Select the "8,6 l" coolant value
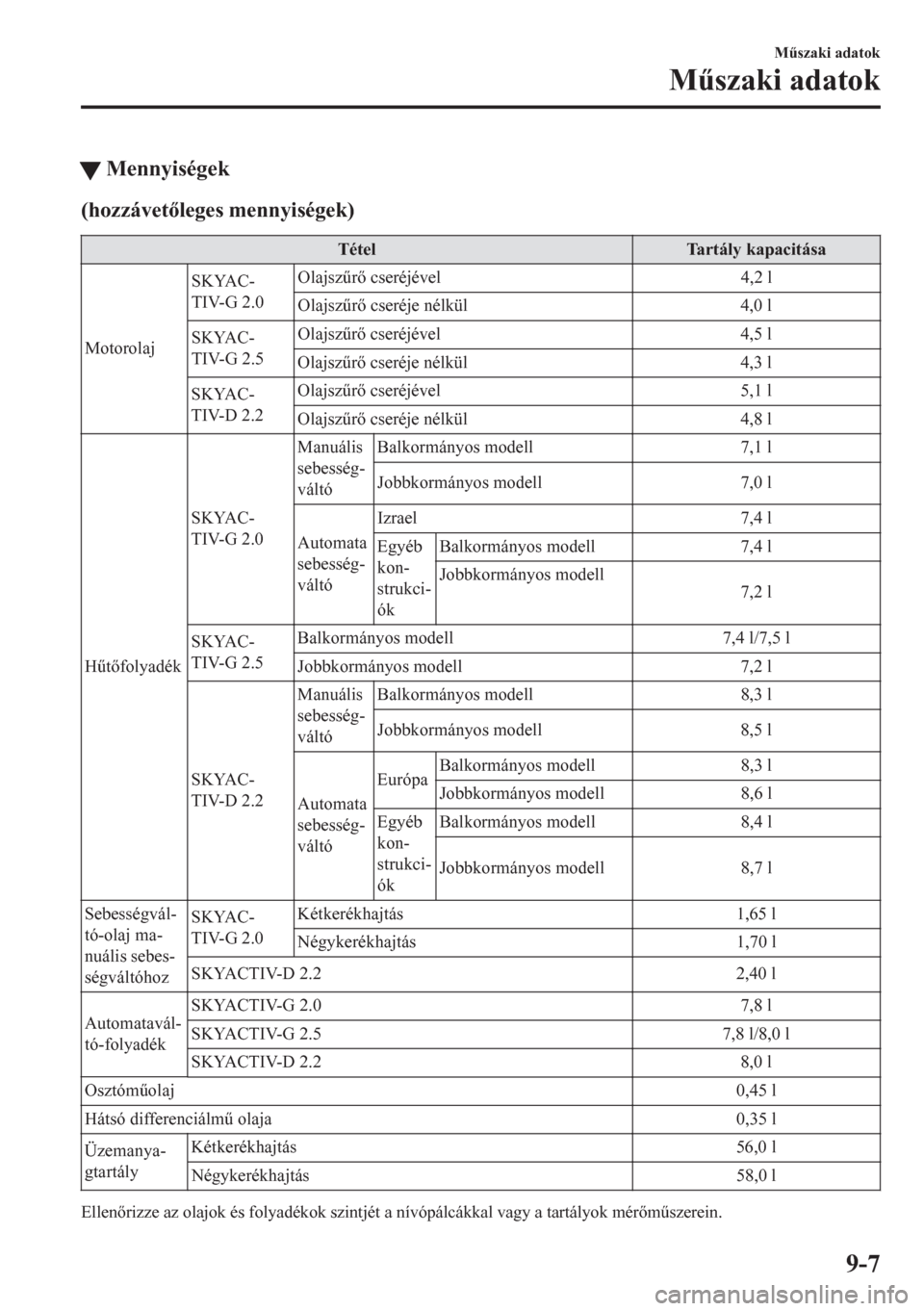 pyautogui.click(x=757, y=794)
